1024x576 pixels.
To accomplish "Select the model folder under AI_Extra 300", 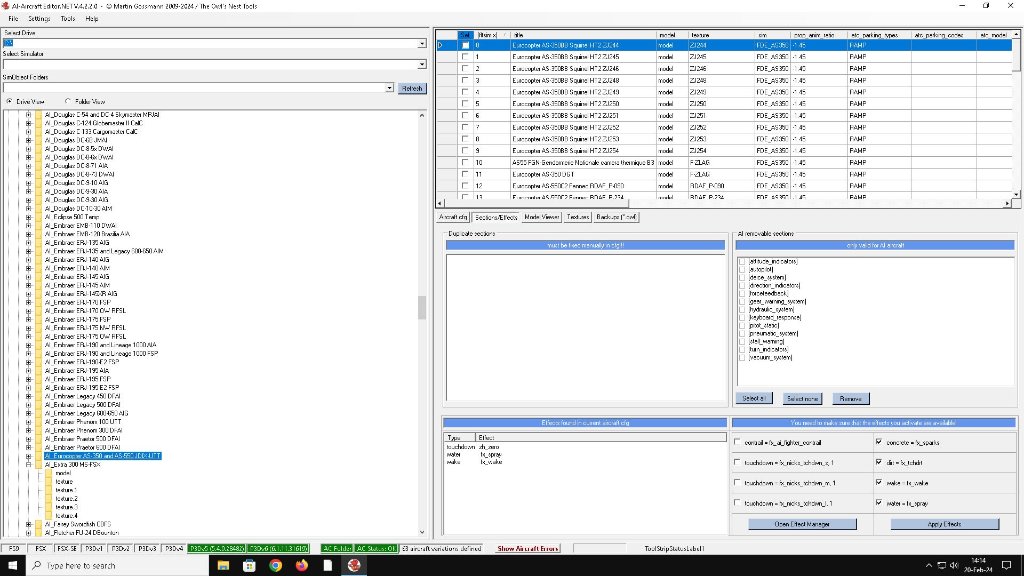I will tap(63, 473).
